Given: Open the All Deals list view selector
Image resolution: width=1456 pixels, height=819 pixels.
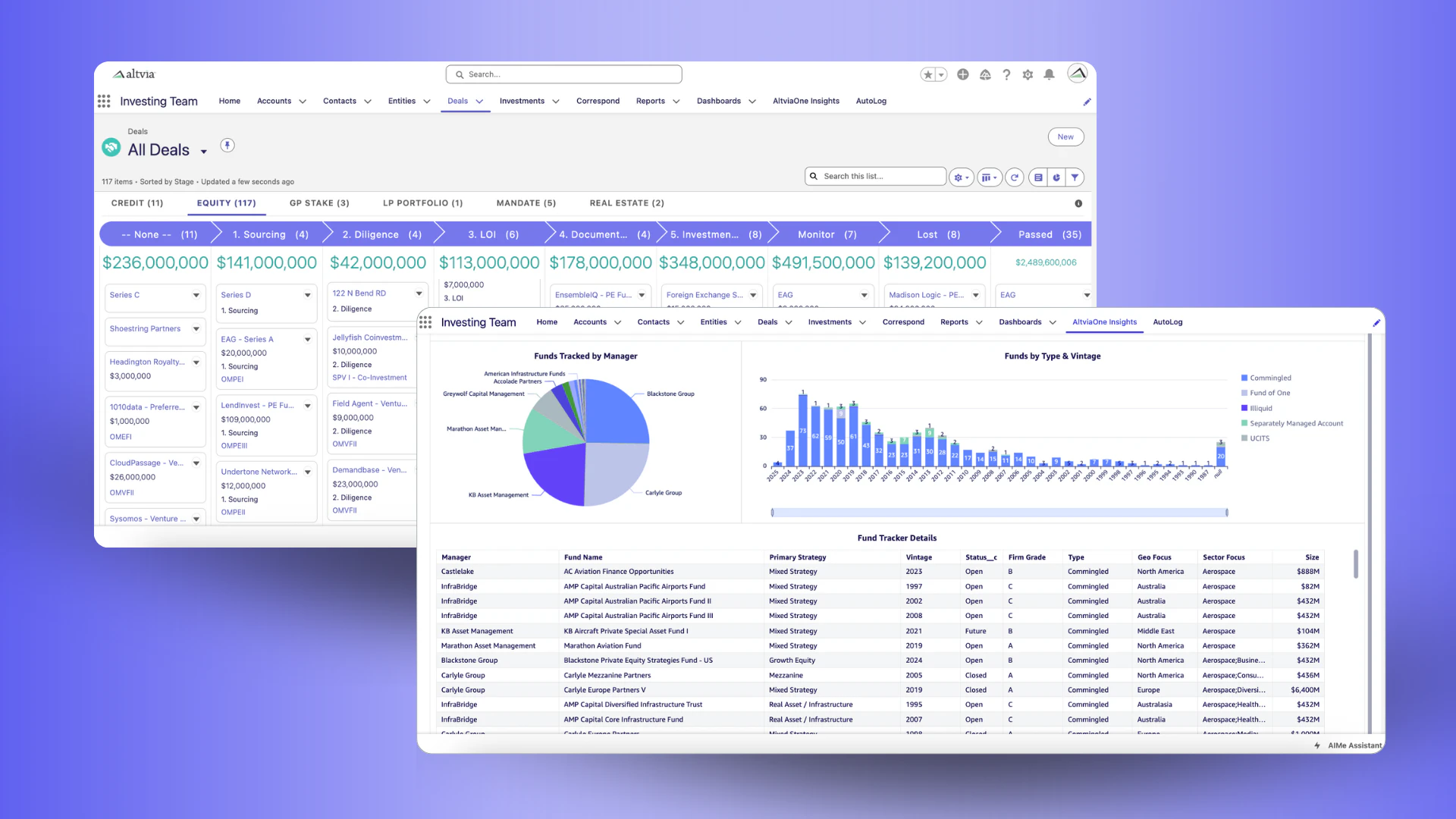Looking at the screenshot, I should coord(203,150).
